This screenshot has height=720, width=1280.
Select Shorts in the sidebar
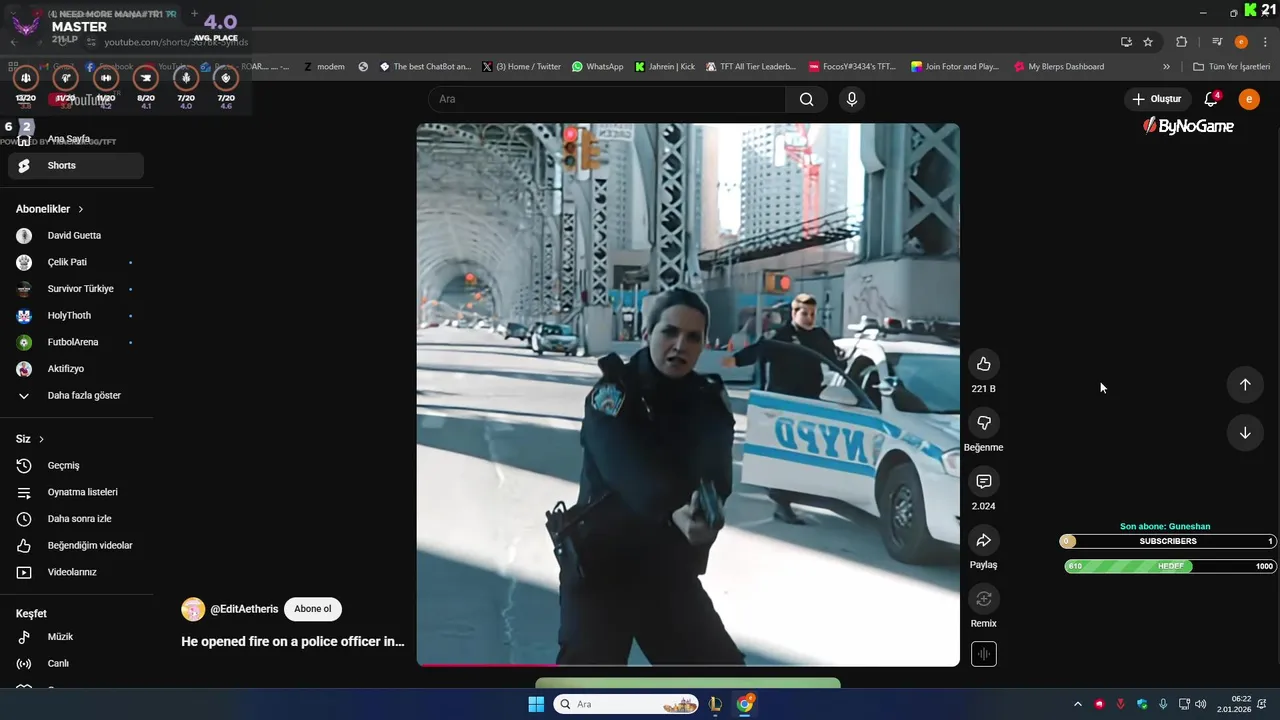click(x=76, y=166)
